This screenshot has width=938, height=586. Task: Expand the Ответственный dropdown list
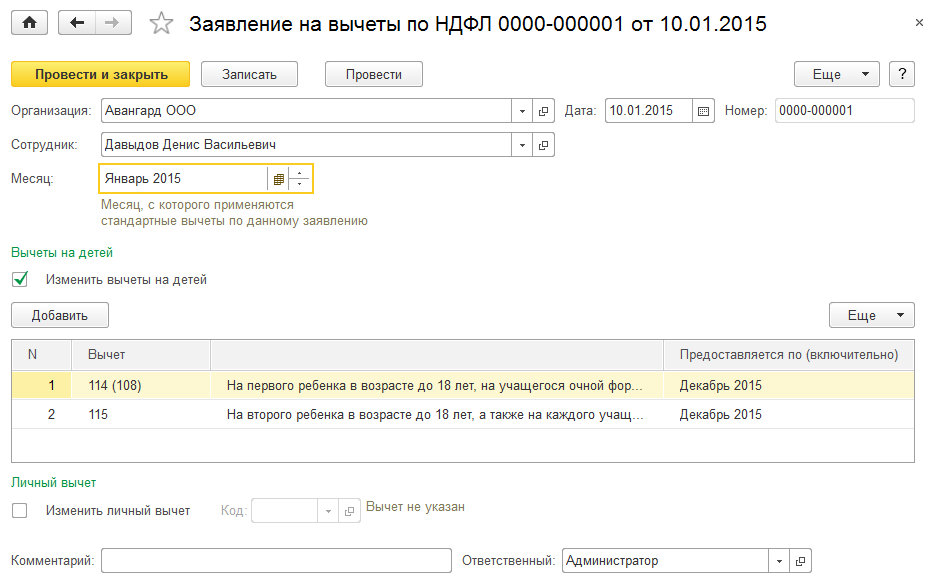click(780, 561)
